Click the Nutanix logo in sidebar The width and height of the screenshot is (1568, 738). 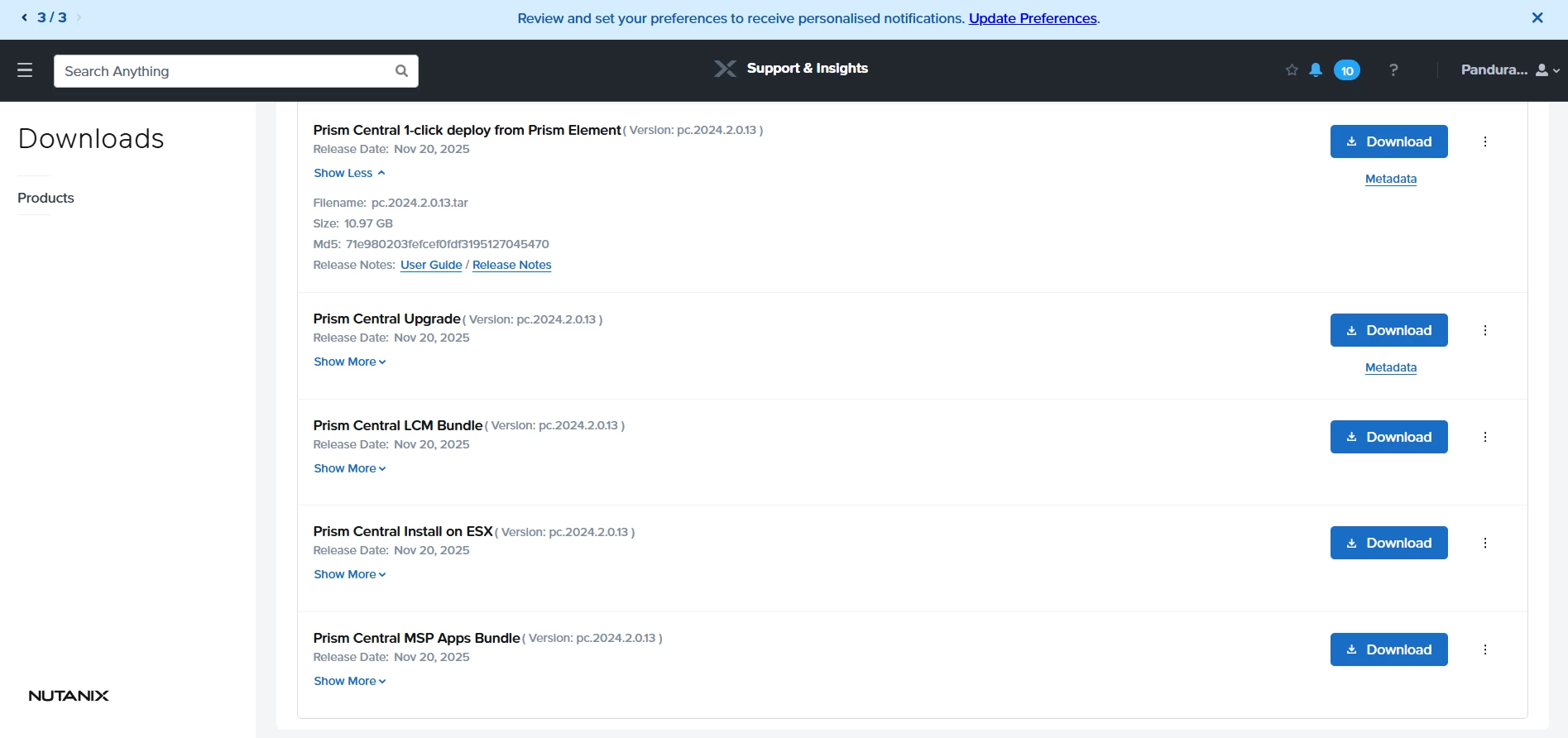coord(69,696)
